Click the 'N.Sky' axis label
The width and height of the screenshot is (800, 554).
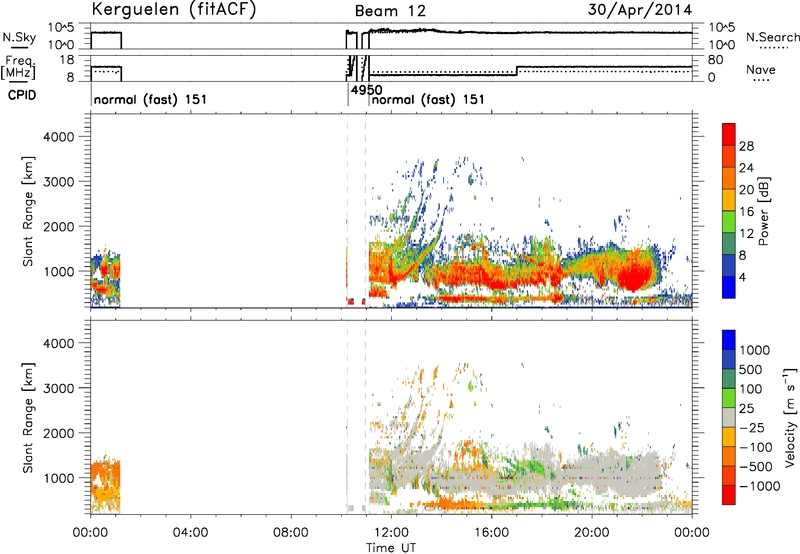19,37
